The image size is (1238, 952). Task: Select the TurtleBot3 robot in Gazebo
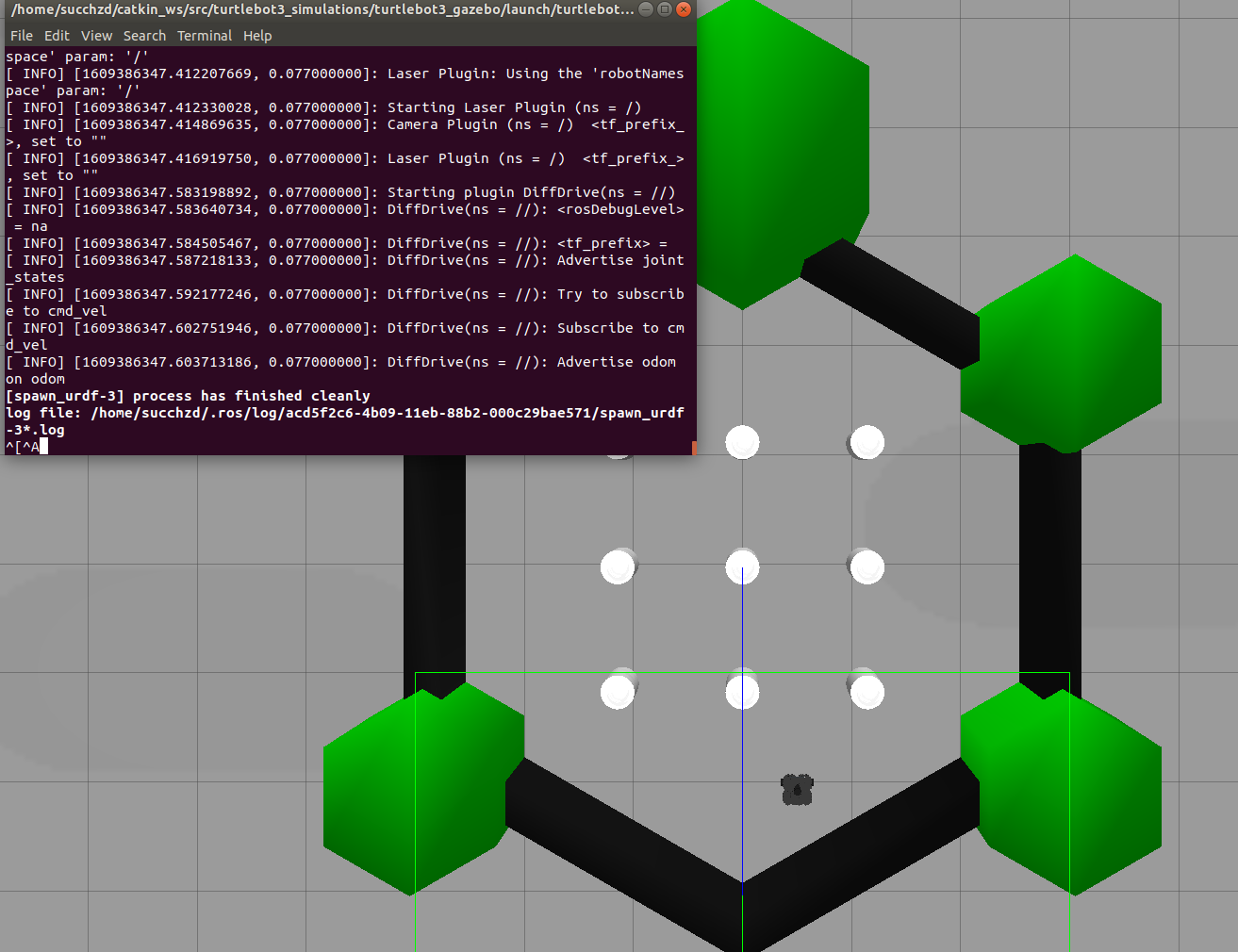797,790
